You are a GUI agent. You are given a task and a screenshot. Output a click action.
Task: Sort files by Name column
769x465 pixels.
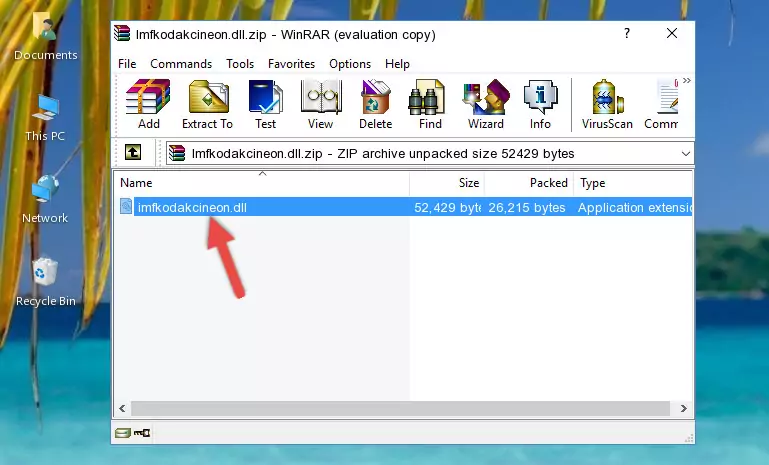(262, 183)
